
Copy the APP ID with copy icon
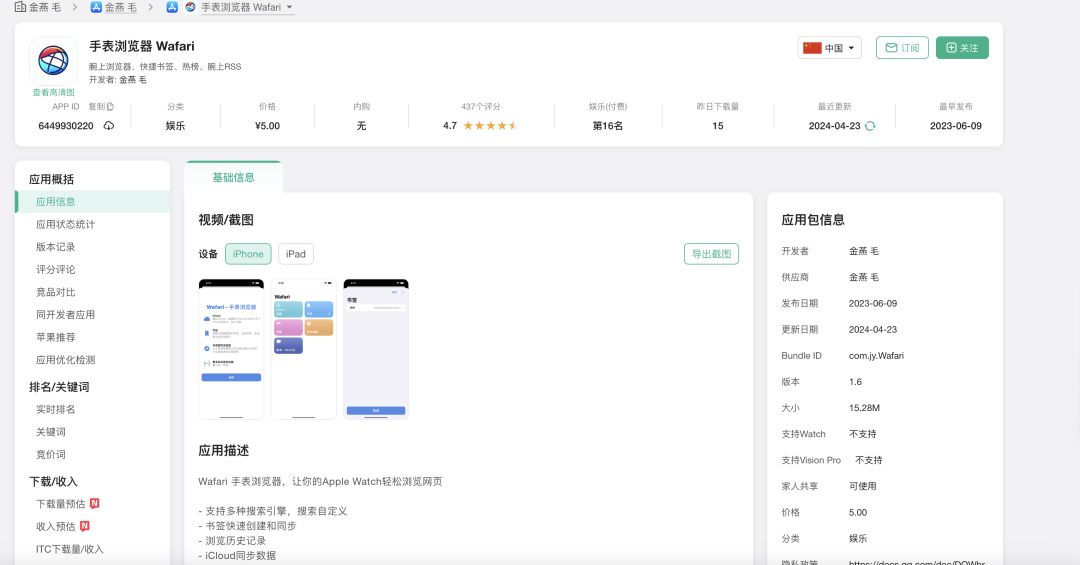(110, 107)
